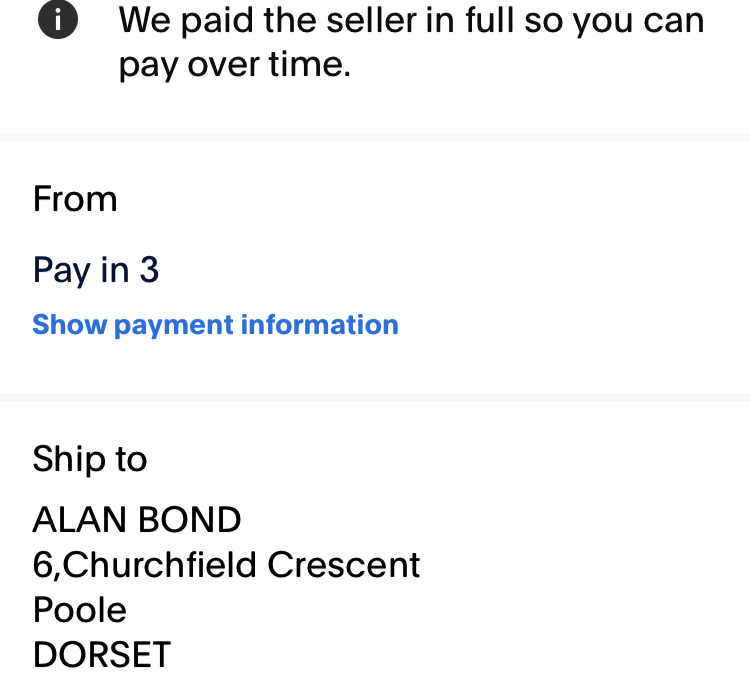Click the number 3 in Pay in 3

149,271
